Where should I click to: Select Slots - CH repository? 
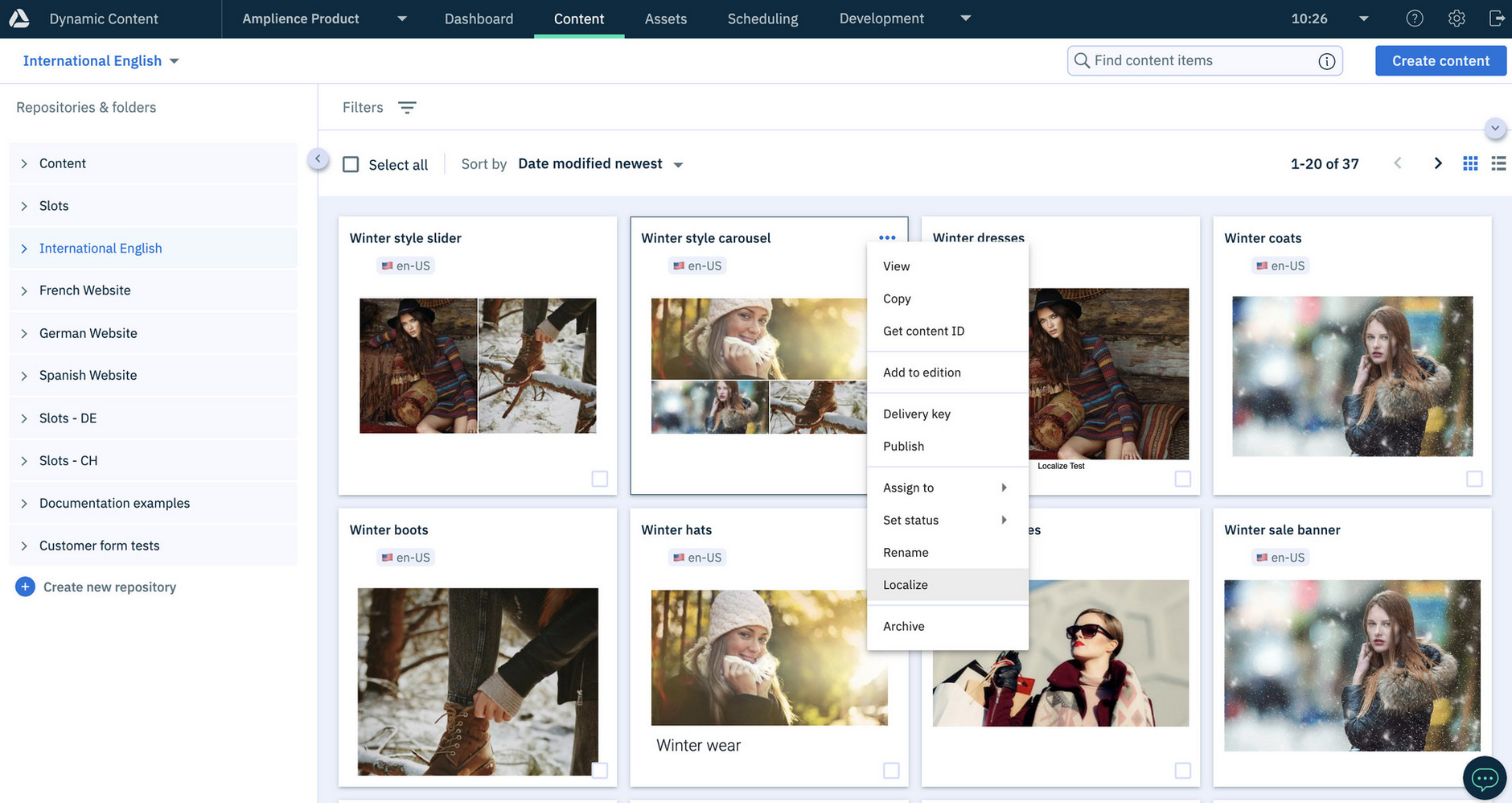153,460
